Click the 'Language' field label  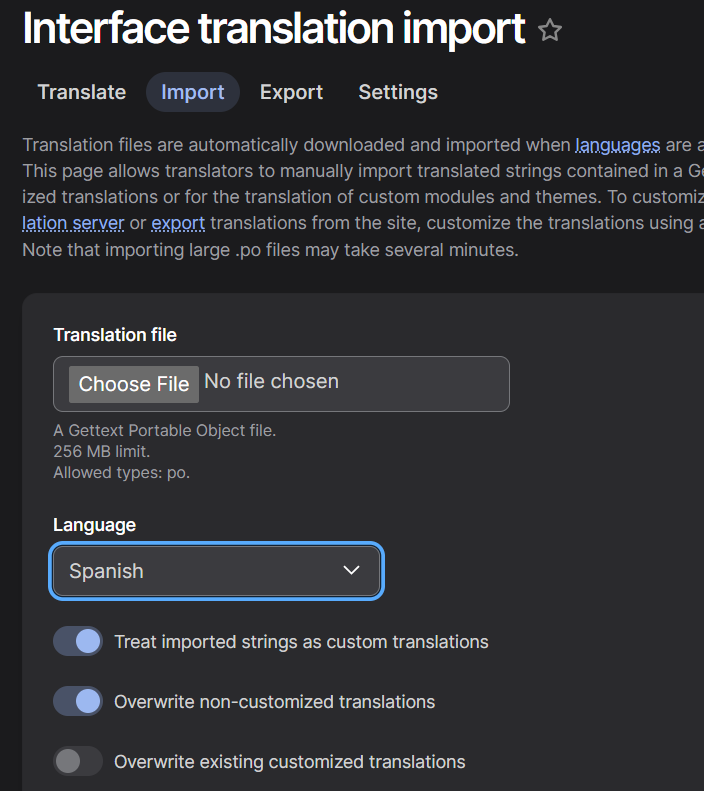pyautogui.click(x=94, y=525)
